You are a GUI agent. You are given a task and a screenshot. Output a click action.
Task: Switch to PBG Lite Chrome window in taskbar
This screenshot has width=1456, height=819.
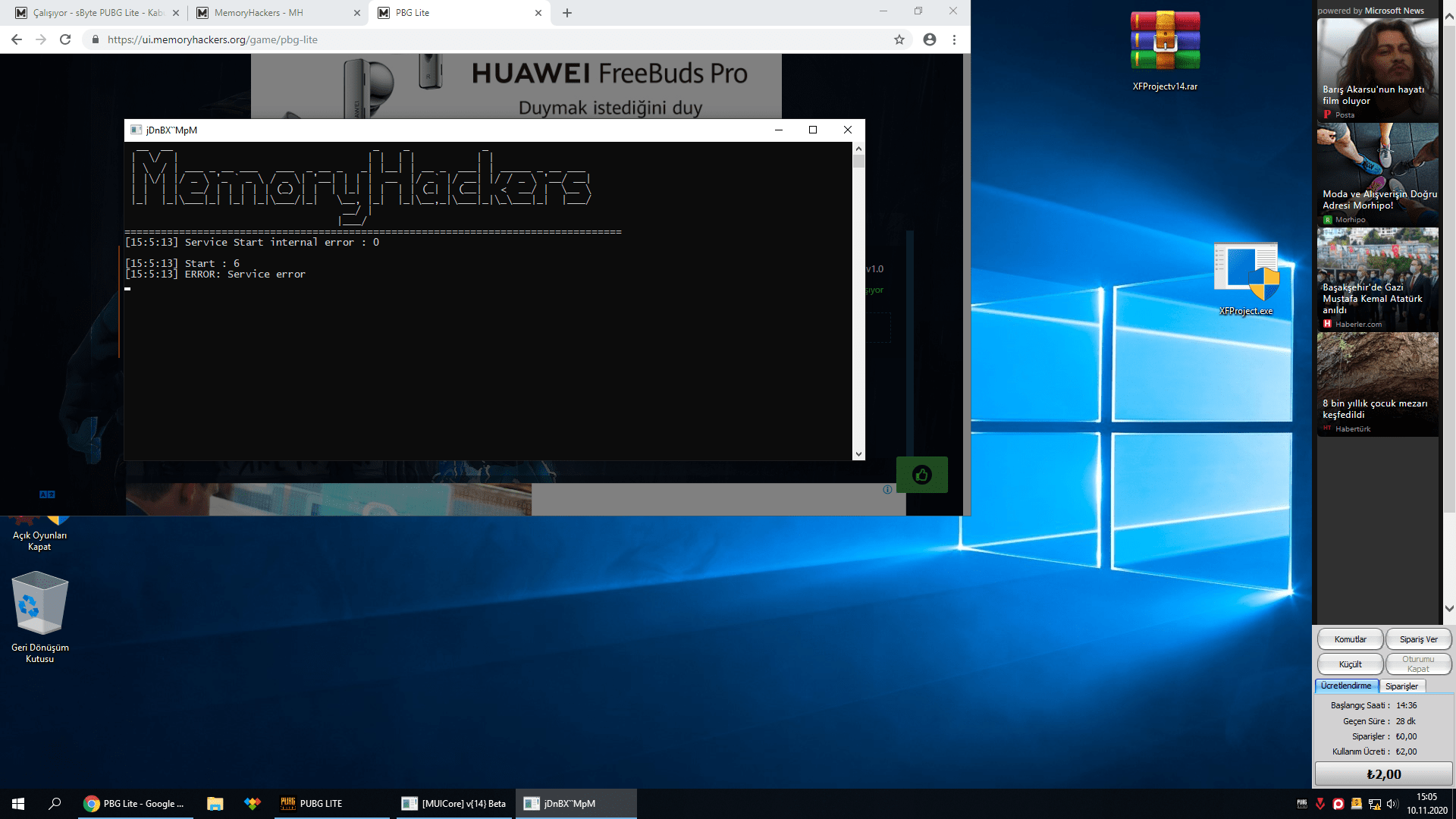coord(135,804)
